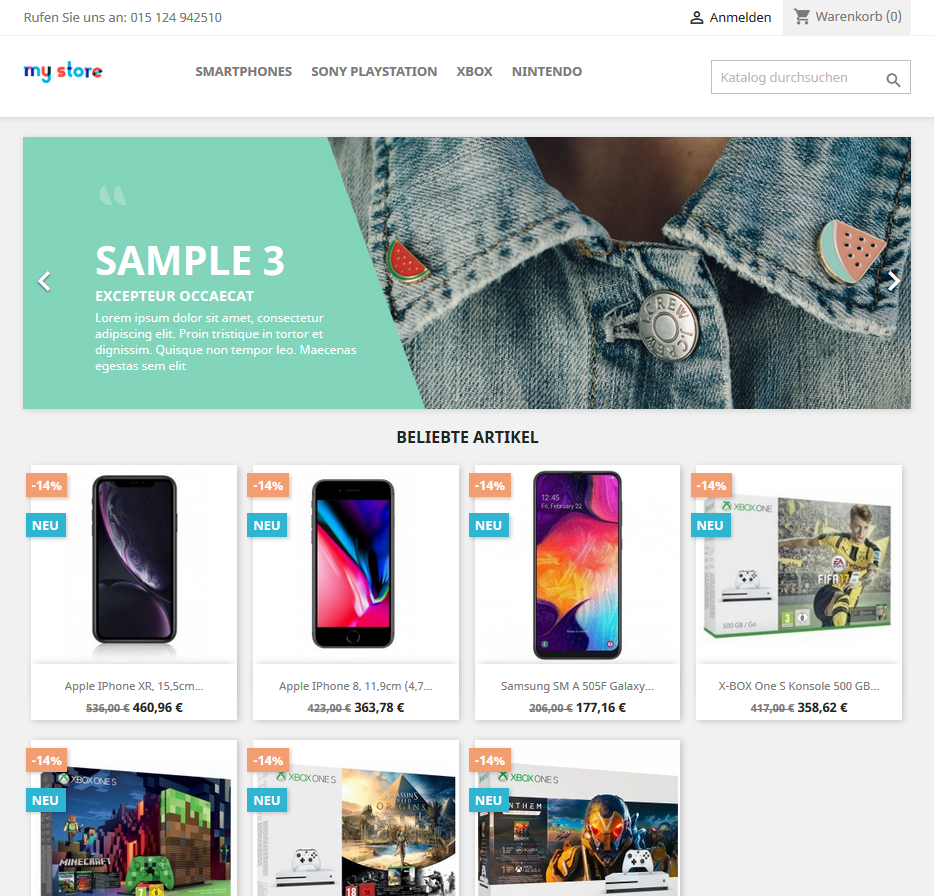
Task: Click the Sample 3 banner slide
Action: pyautogui.click(x=467, y=273)
